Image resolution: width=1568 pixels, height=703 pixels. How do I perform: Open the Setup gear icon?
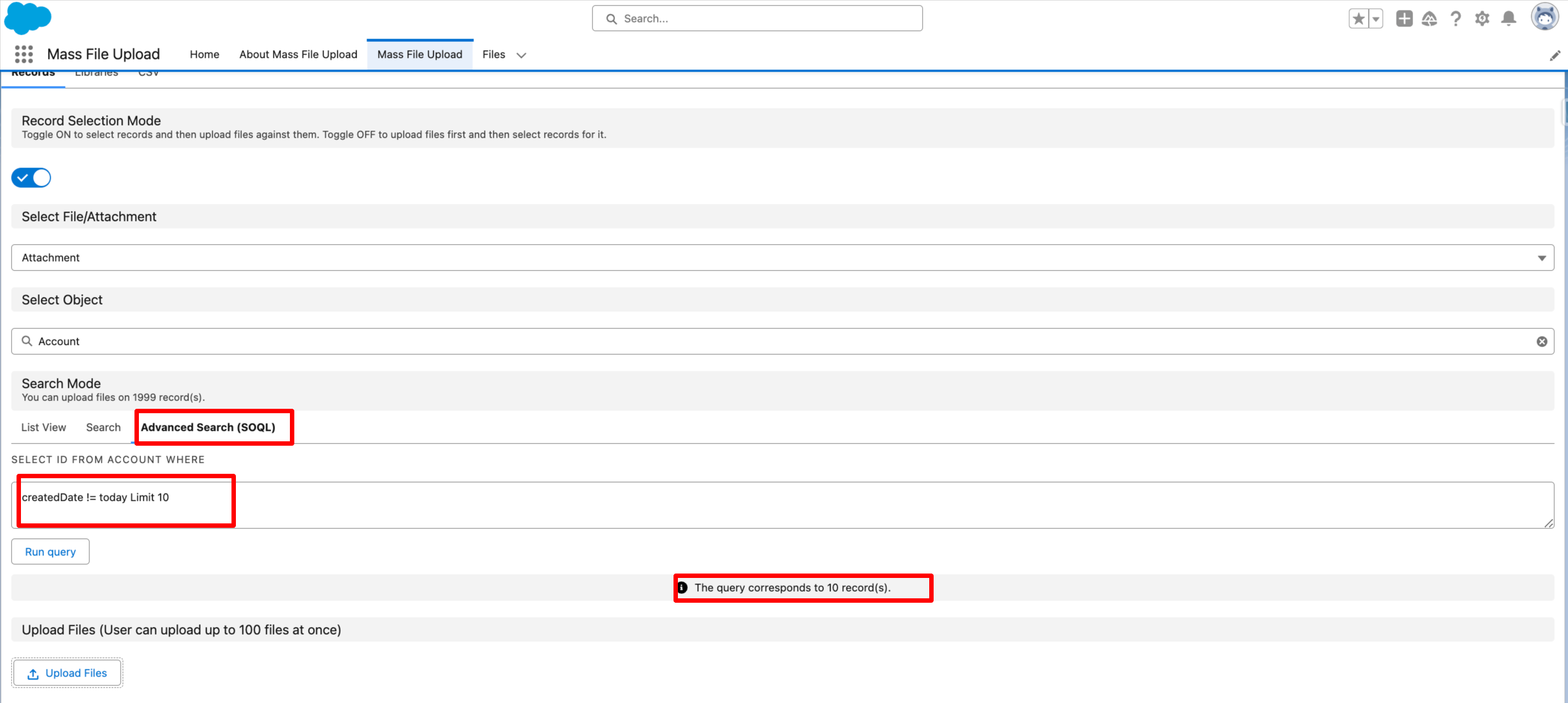[1482, 18]
